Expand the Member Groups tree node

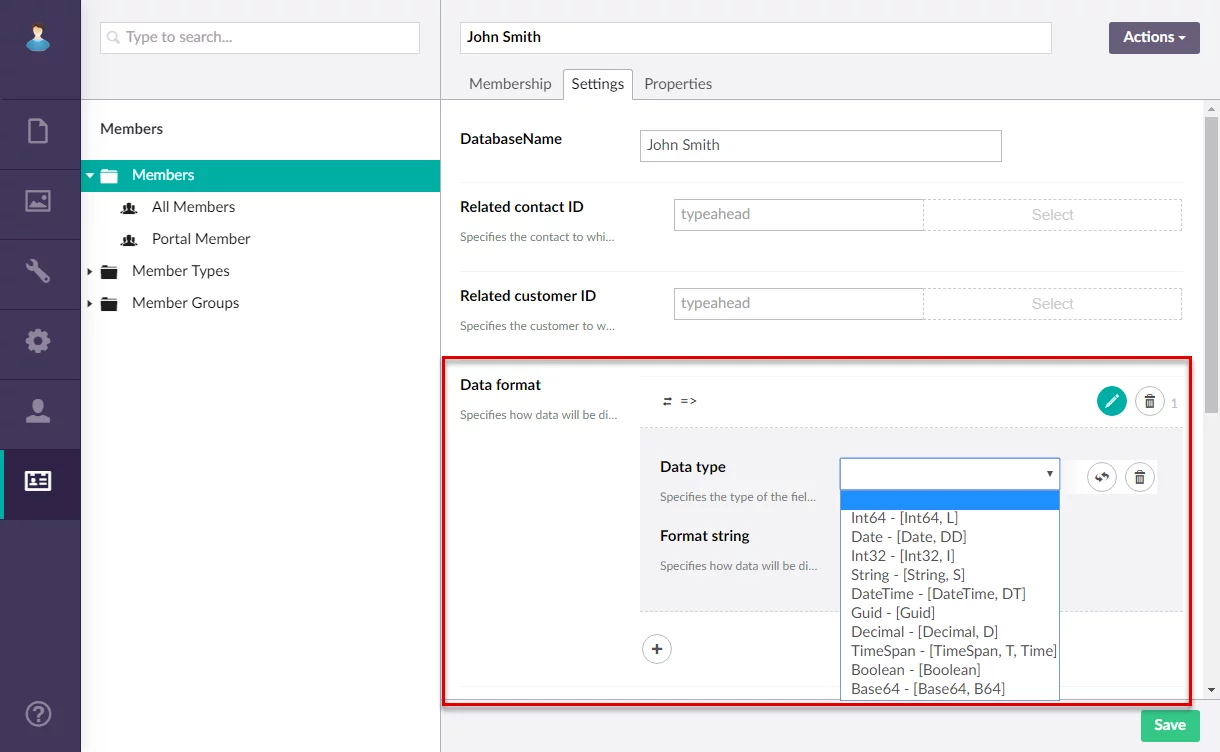[x=90, y=303]
